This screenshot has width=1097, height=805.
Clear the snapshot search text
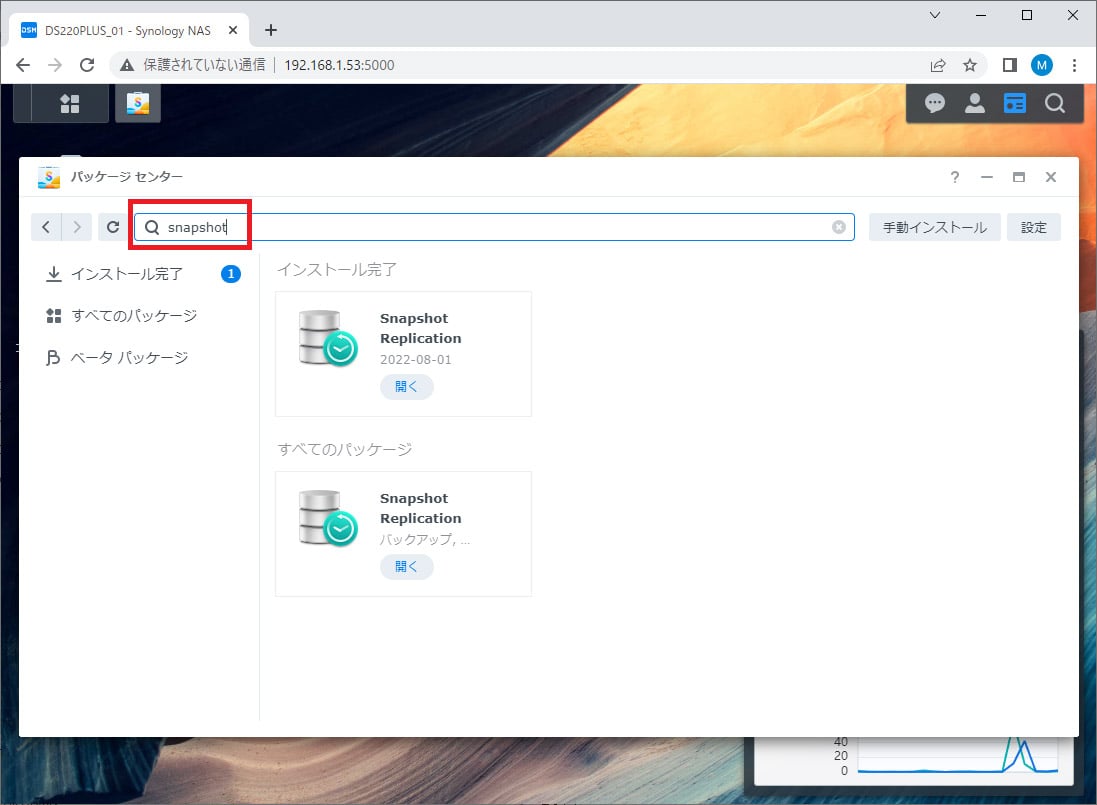coord(839,227)
